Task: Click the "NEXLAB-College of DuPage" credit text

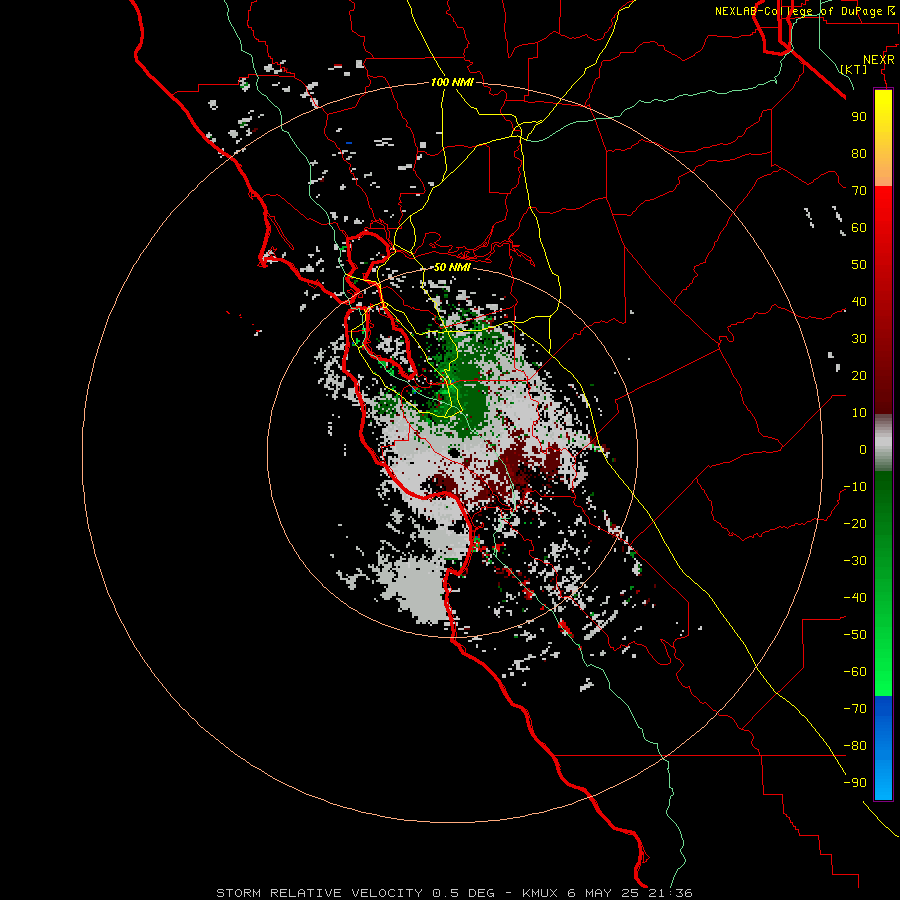Action: pyautogui.click(x=798, y=11)
